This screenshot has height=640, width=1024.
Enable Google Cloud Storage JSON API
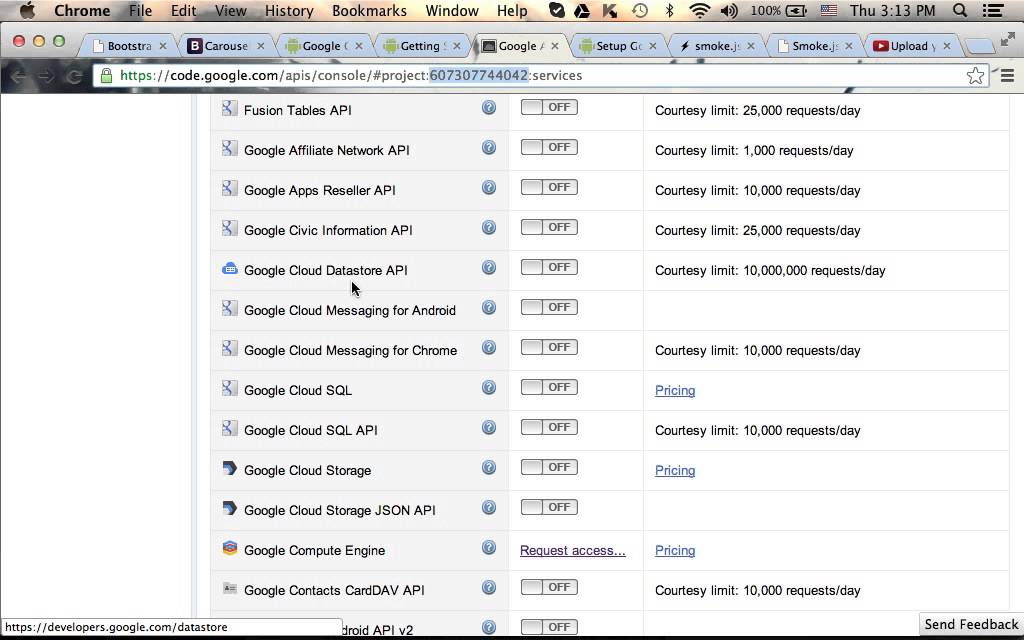(549, 507)
